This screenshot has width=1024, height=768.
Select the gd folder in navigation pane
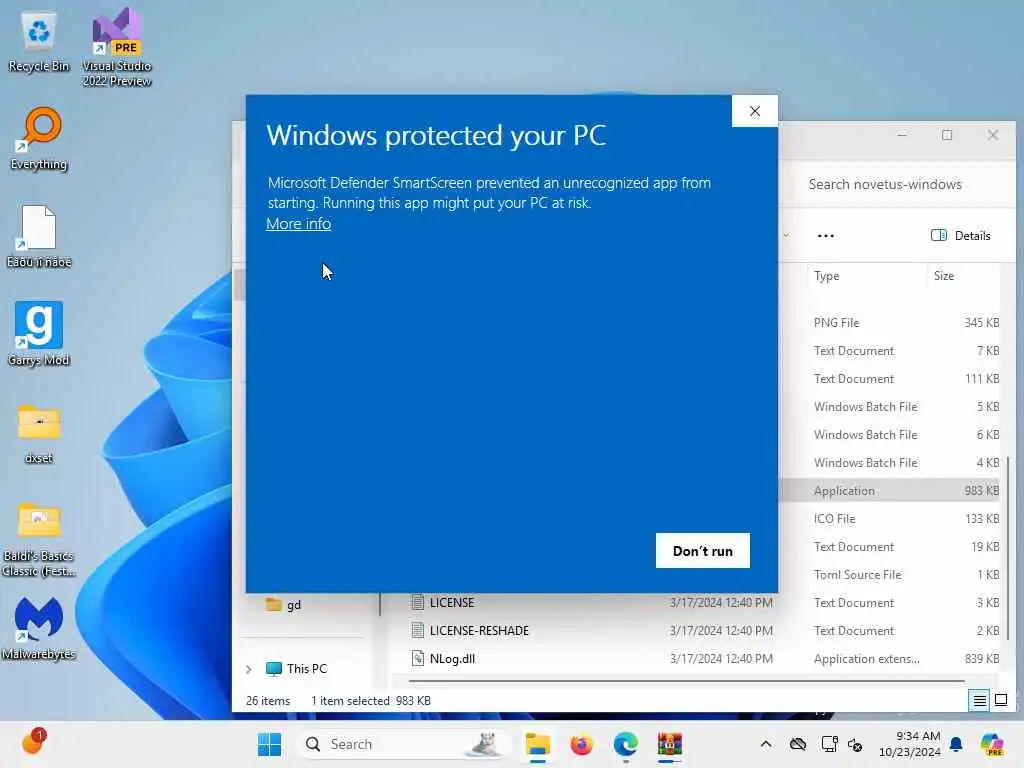[x=285, y=605]
